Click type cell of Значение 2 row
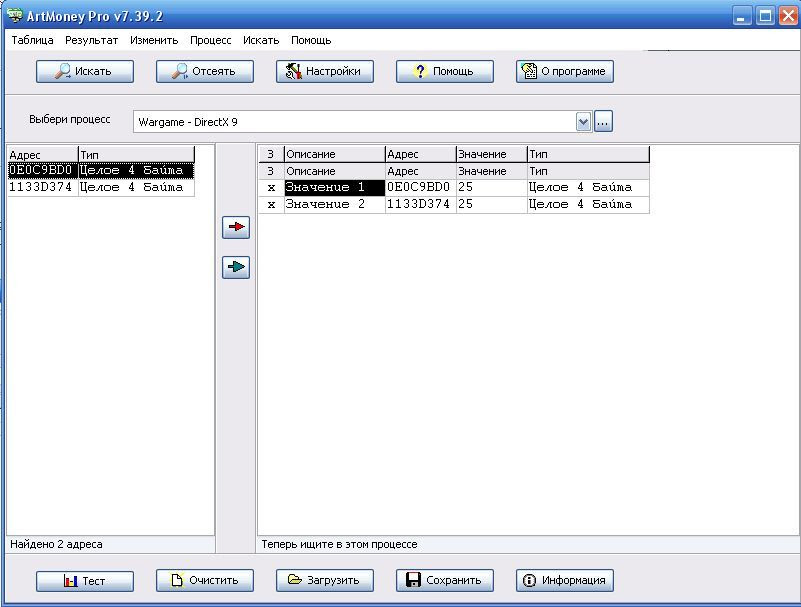 pyautogui.click(x=588, y=204)
